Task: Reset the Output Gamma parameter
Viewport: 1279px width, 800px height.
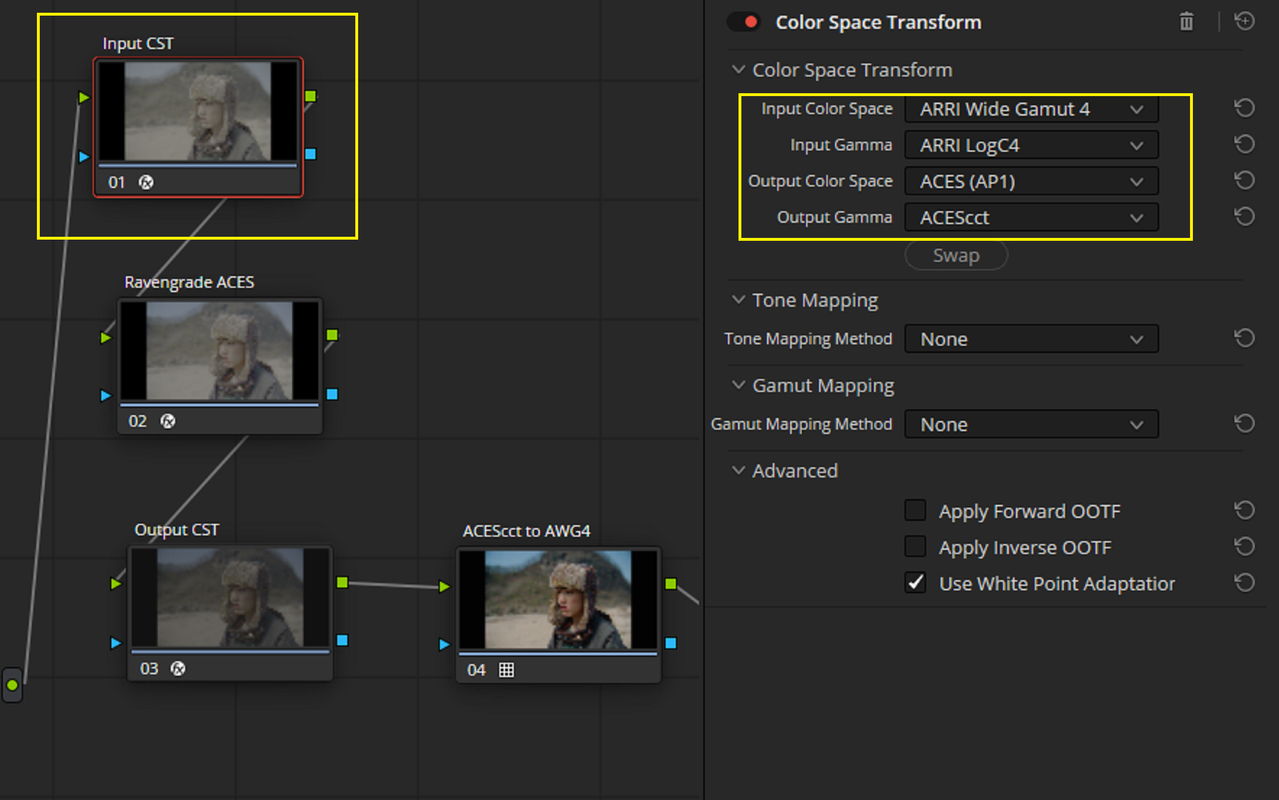Action: coord(1244,216)
